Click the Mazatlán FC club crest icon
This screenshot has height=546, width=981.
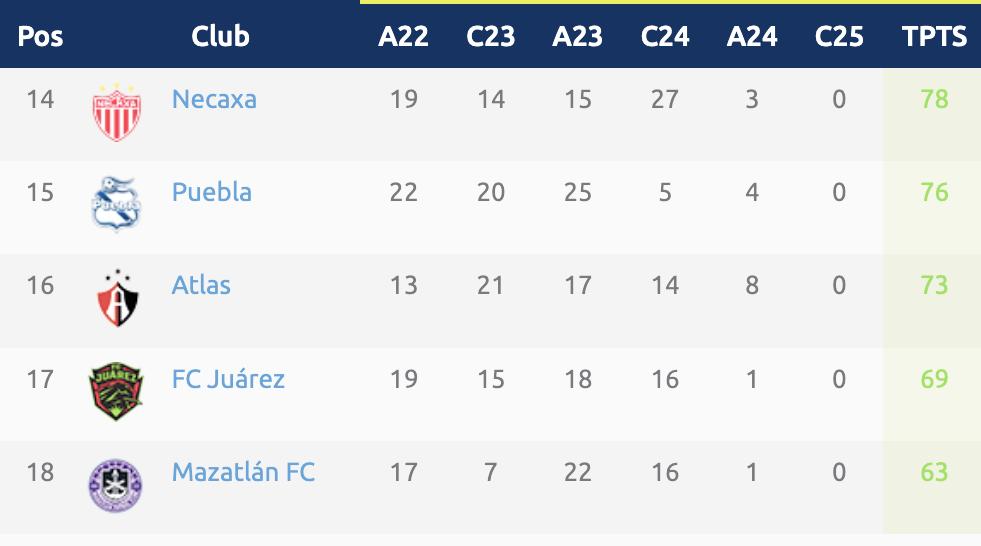pyautogui.click(x=116, y=484)
